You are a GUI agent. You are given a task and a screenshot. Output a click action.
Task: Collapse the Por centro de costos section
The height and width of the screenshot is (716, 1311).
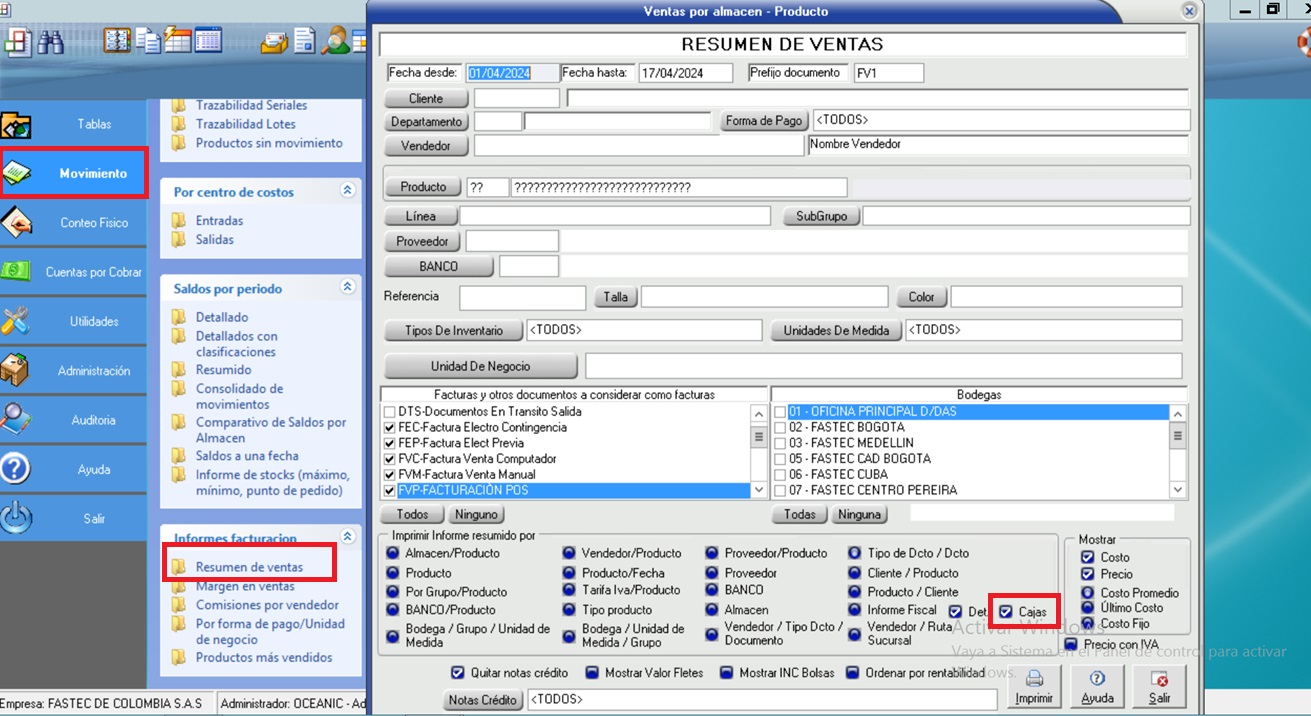coord(347,191)
